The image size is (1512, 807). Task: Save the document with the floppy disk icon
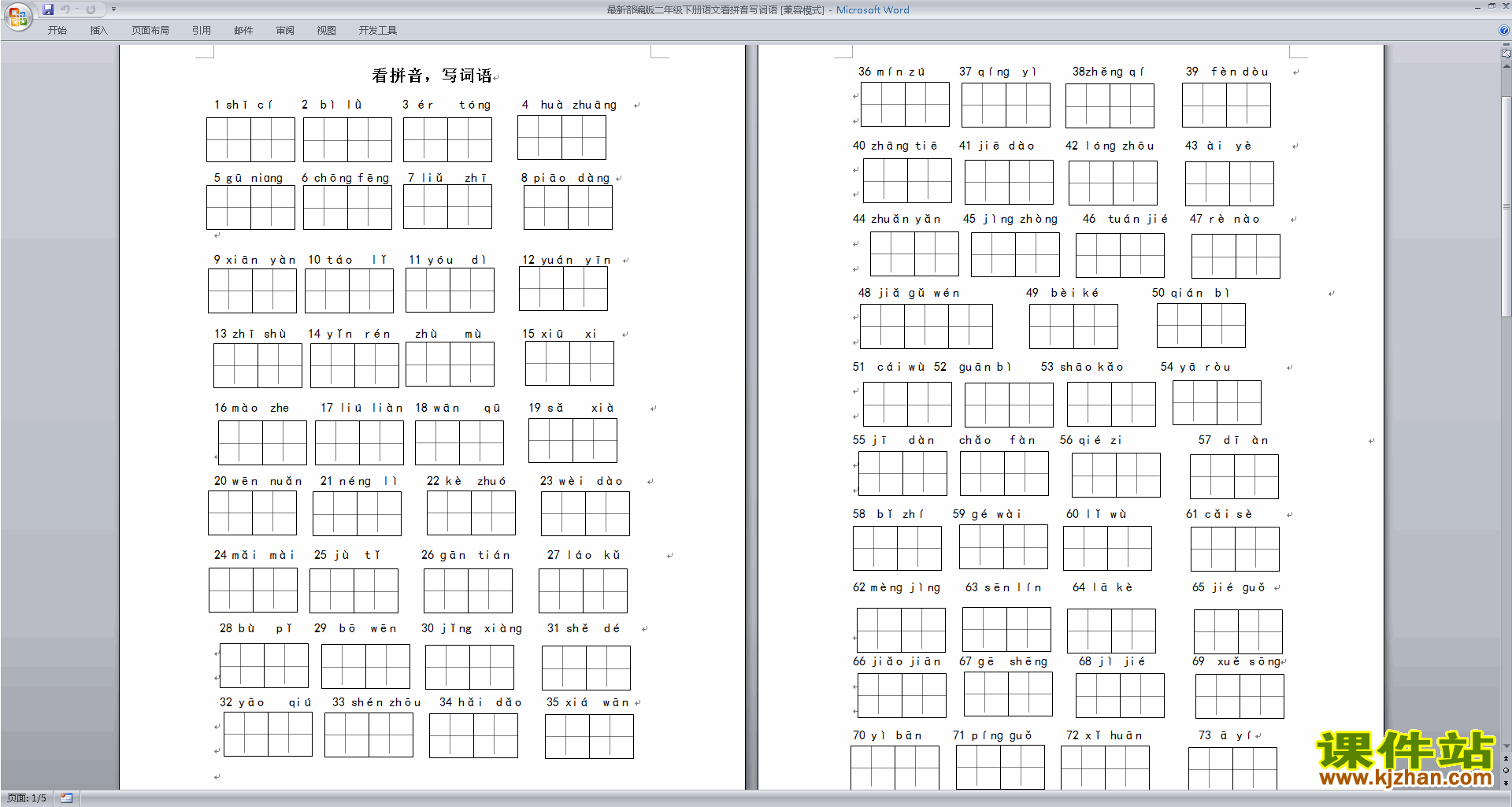tap(48, 9)
